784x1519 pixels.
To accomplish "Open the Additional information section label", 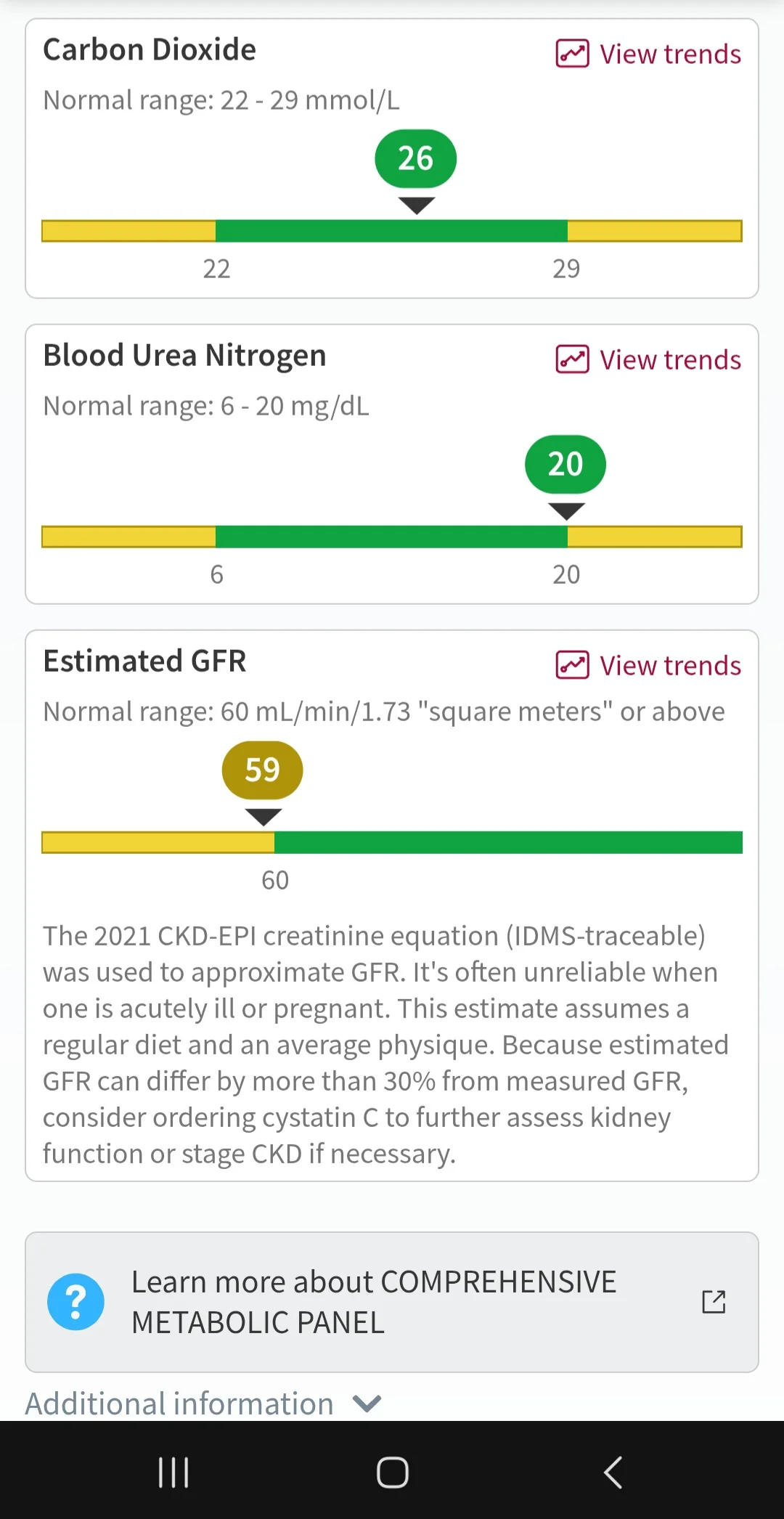I will click(179, 1404).
